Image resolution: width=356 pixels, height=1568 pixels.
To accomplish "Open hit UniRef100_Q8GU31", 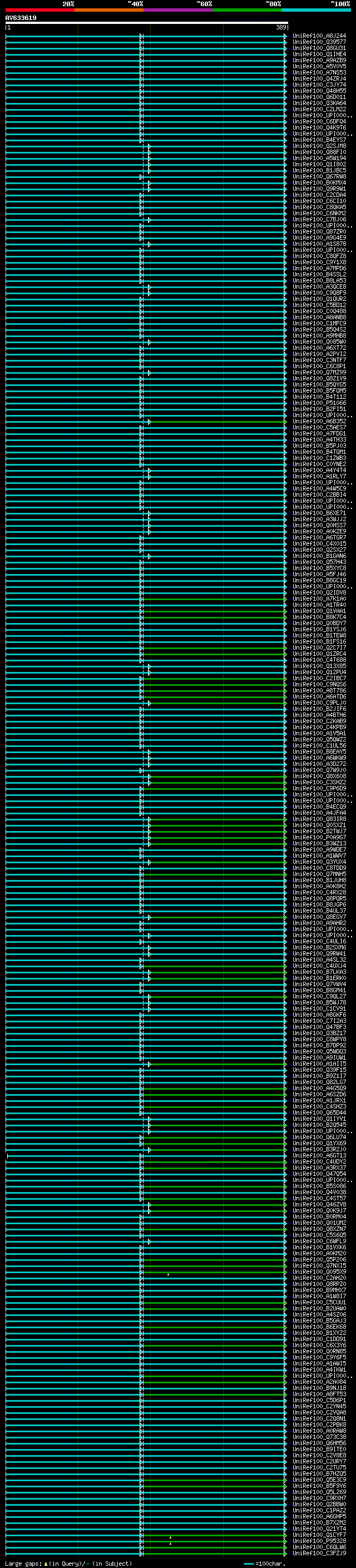I will (319, 48).
